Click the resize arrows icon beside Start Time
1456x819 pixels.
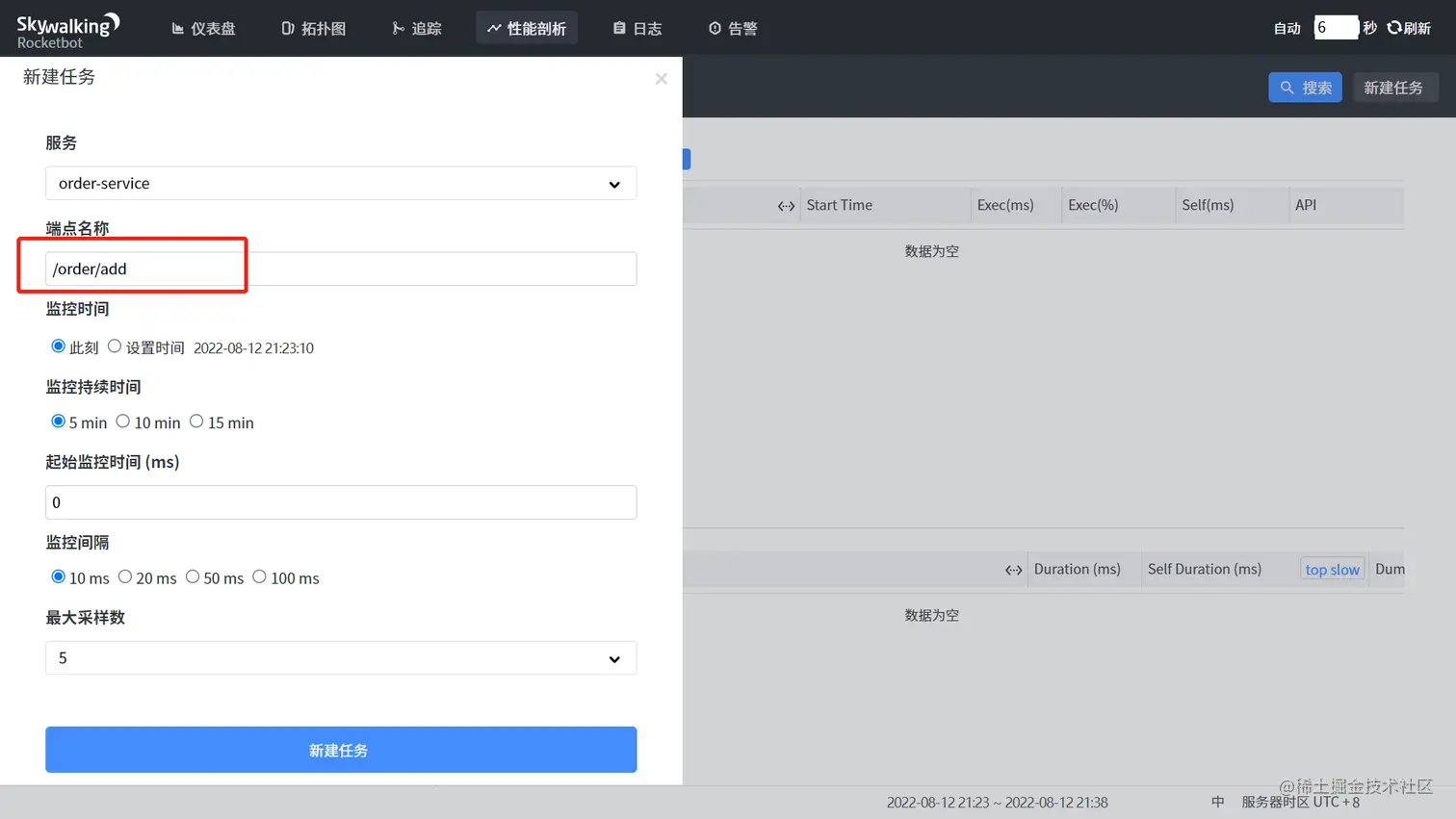tap(787, 206)
